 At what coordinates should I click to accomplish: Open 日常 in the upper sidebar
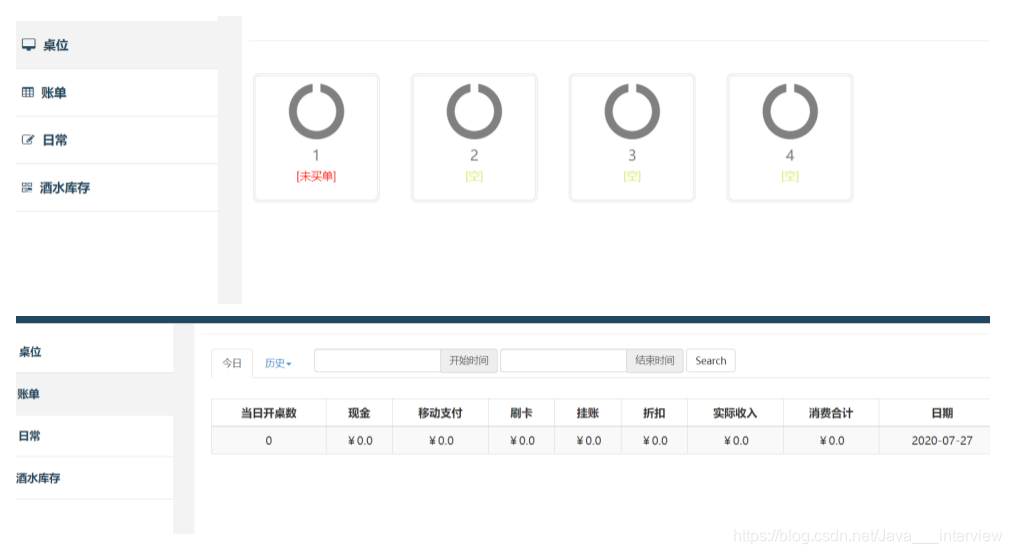pos(117,140)
